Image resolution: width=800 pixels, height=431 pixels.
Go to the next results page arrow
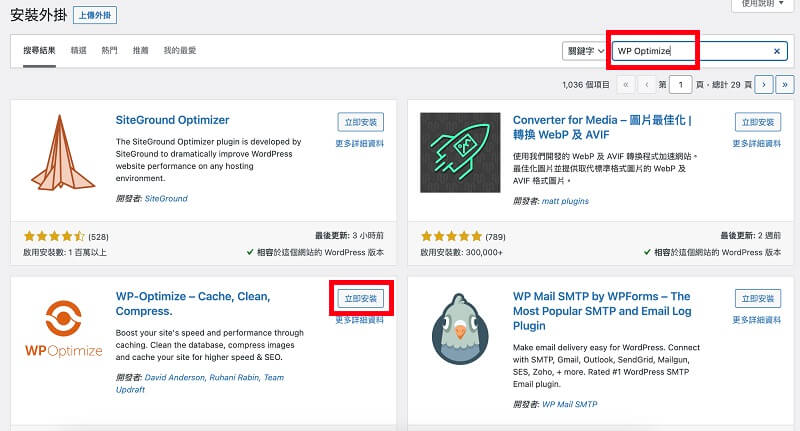pyautogui.click(x=764, y=85)
